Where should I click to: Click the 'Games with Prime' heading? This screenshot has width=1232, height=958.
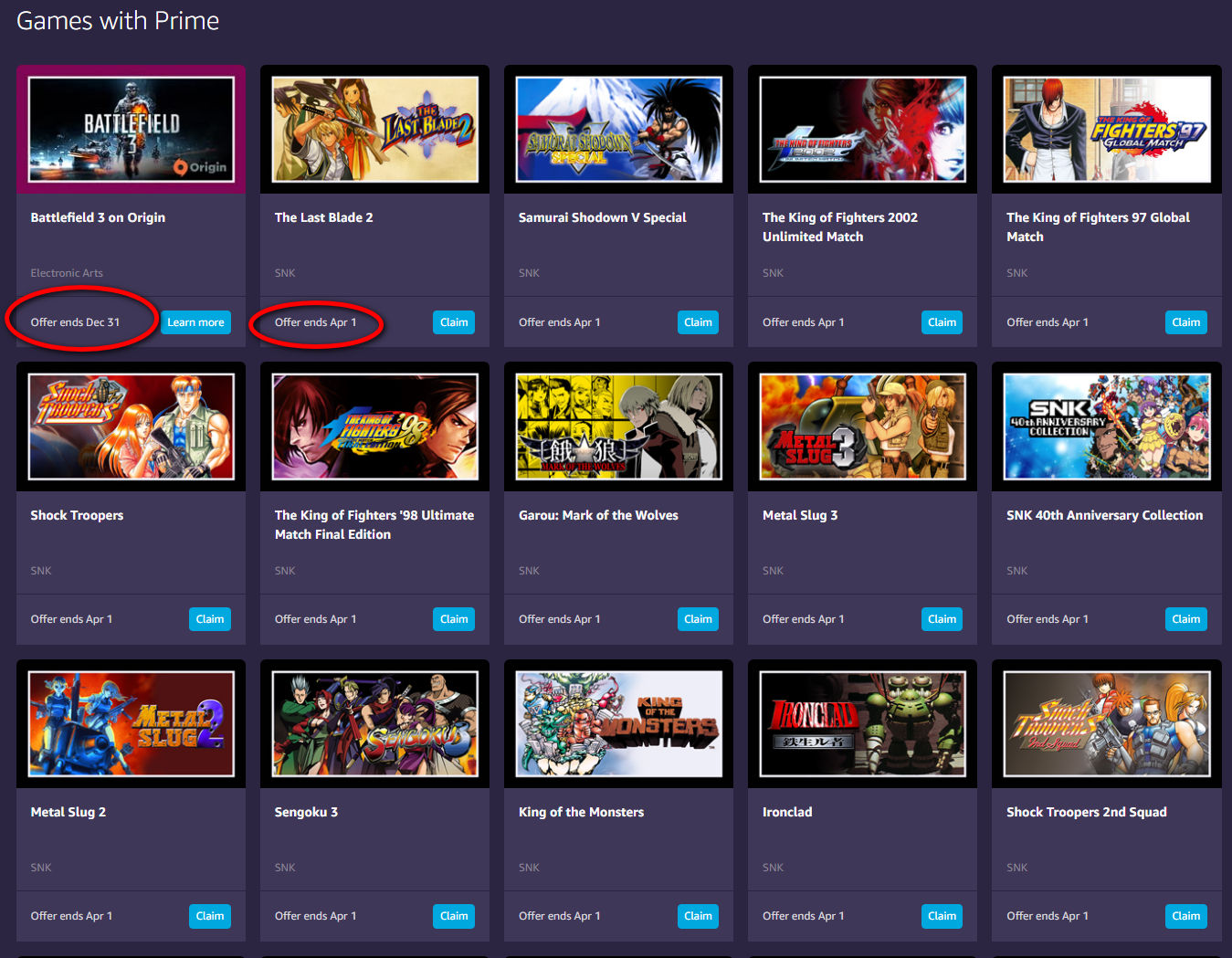[x=118, y=21]
